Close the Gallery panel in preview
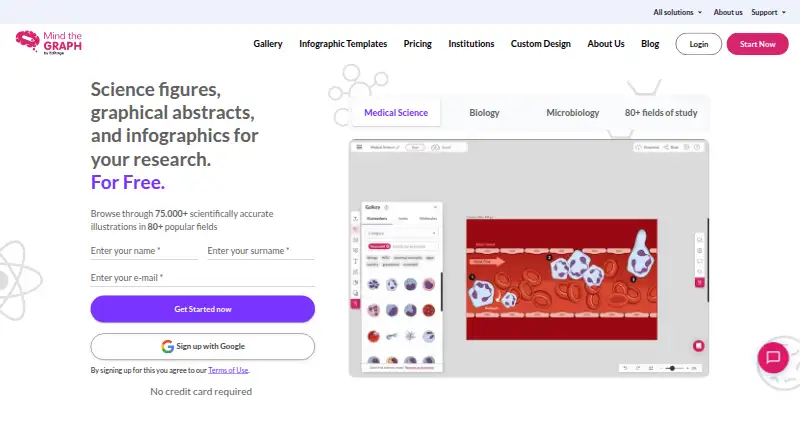 coord(435,207)
